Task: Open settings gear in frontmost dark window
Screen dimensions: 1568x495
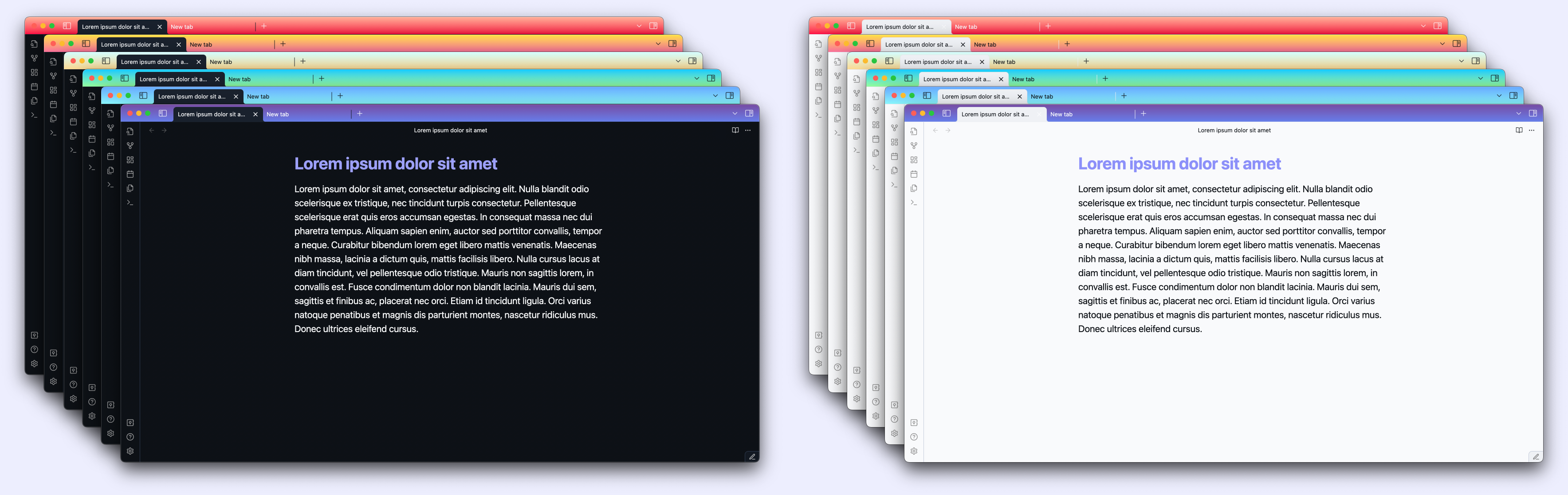Action: click(x=130, y=451)
